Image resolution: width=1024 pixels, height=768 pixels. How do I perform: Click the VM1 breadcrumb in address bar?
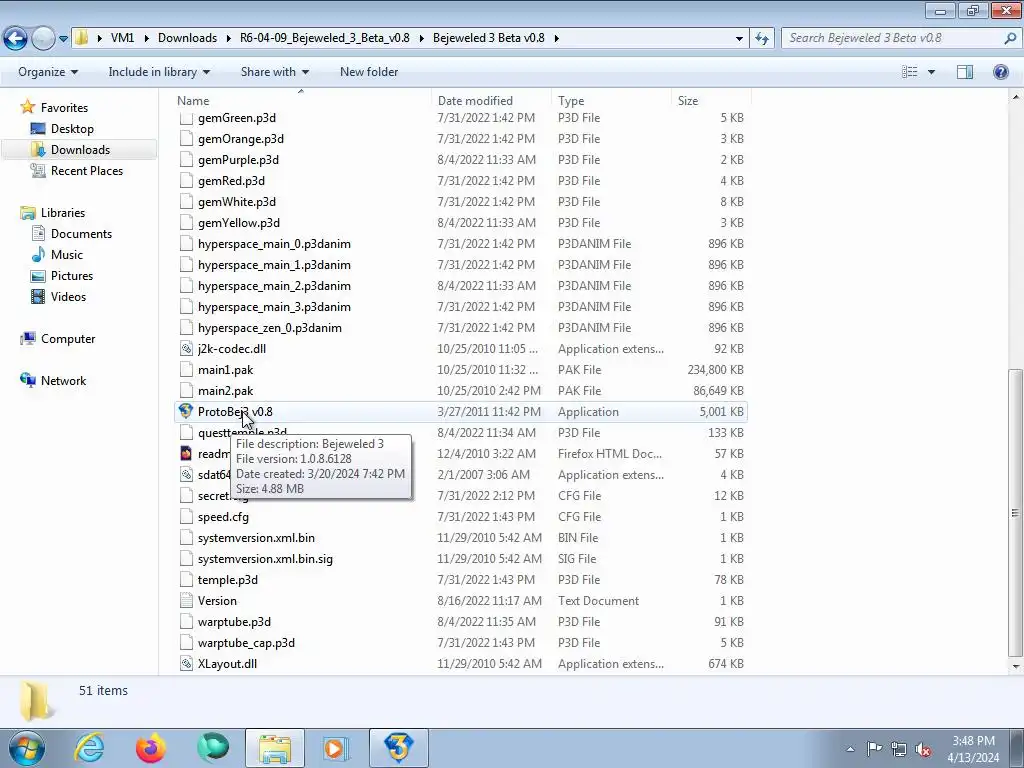coord(122,38)
